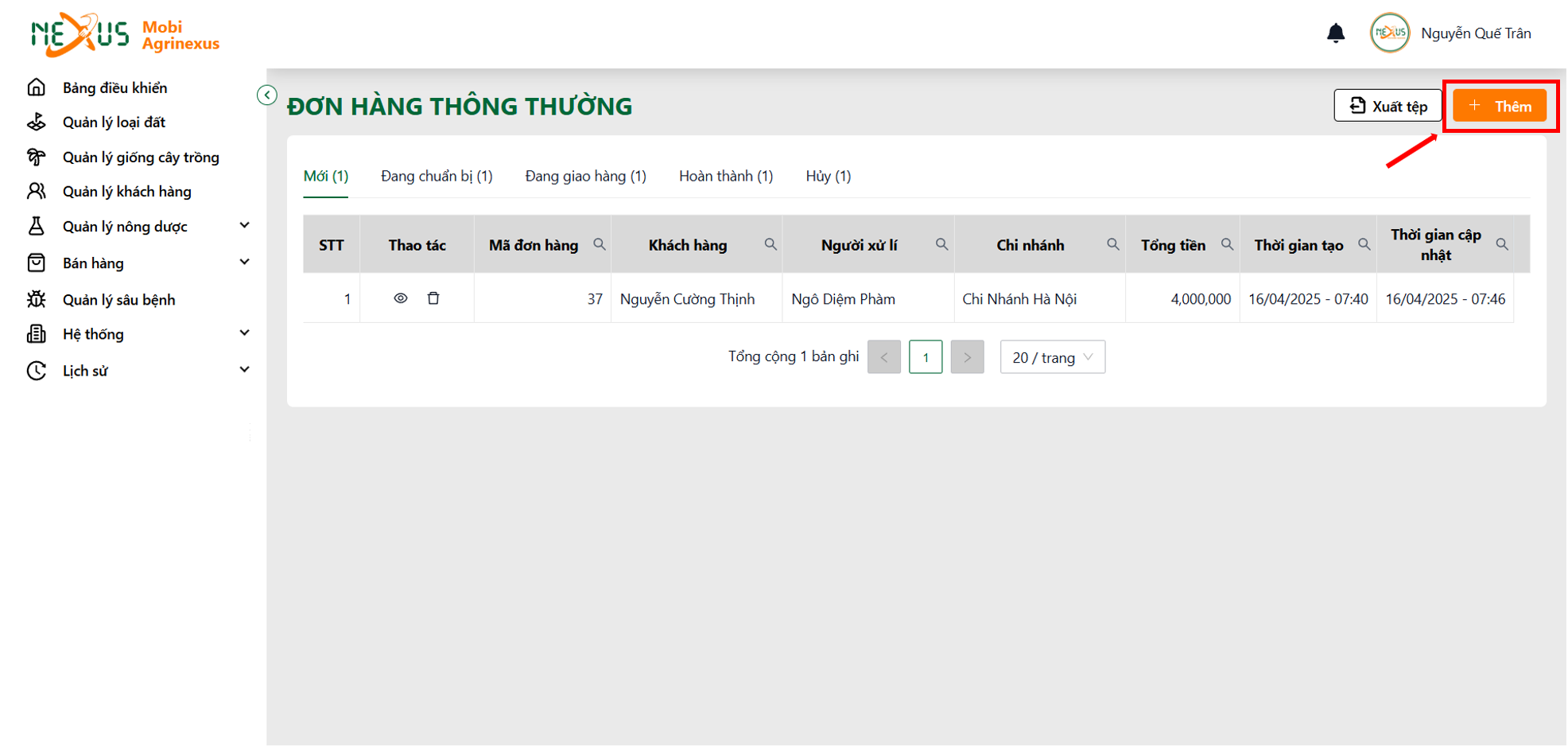
Task: Switch to Đang chuẩn bị (1) tab
Action: [x=437, y=176]
